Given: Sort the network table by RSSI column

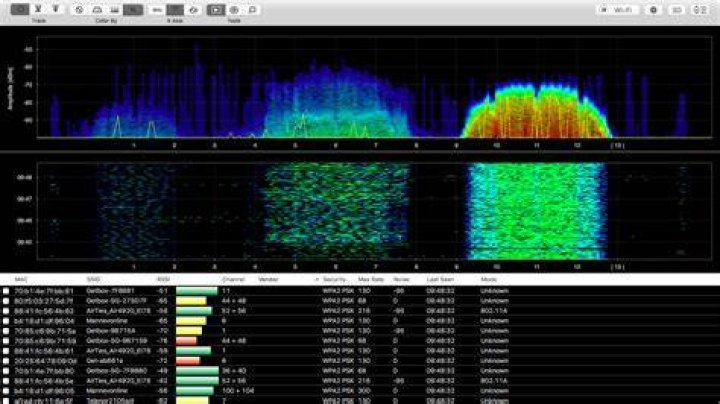Looking at the screenshot, I should pos(163,279).
